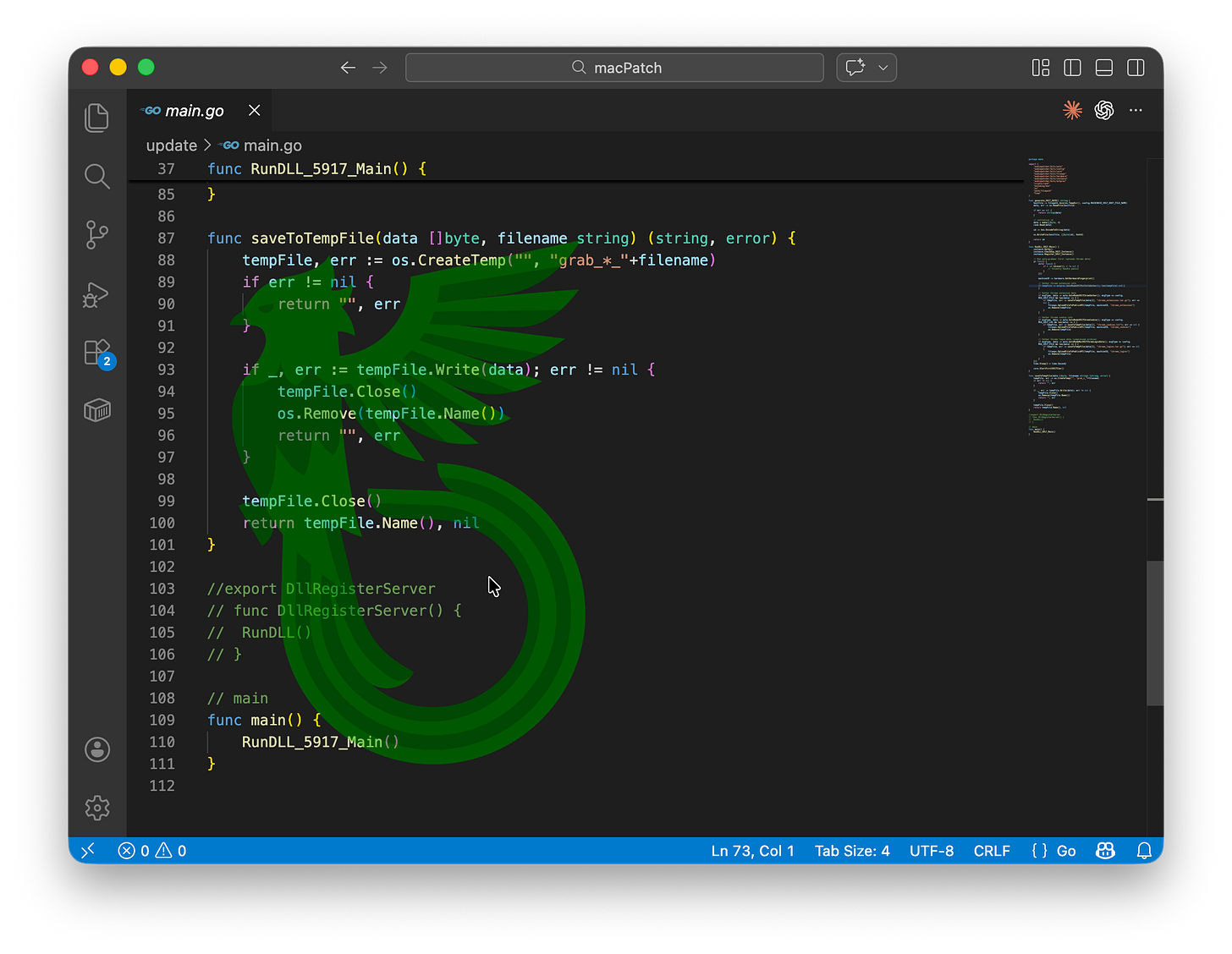Open the Source Control view
The height and width of the screenshot is (954, 1232).
coord(97,234)
